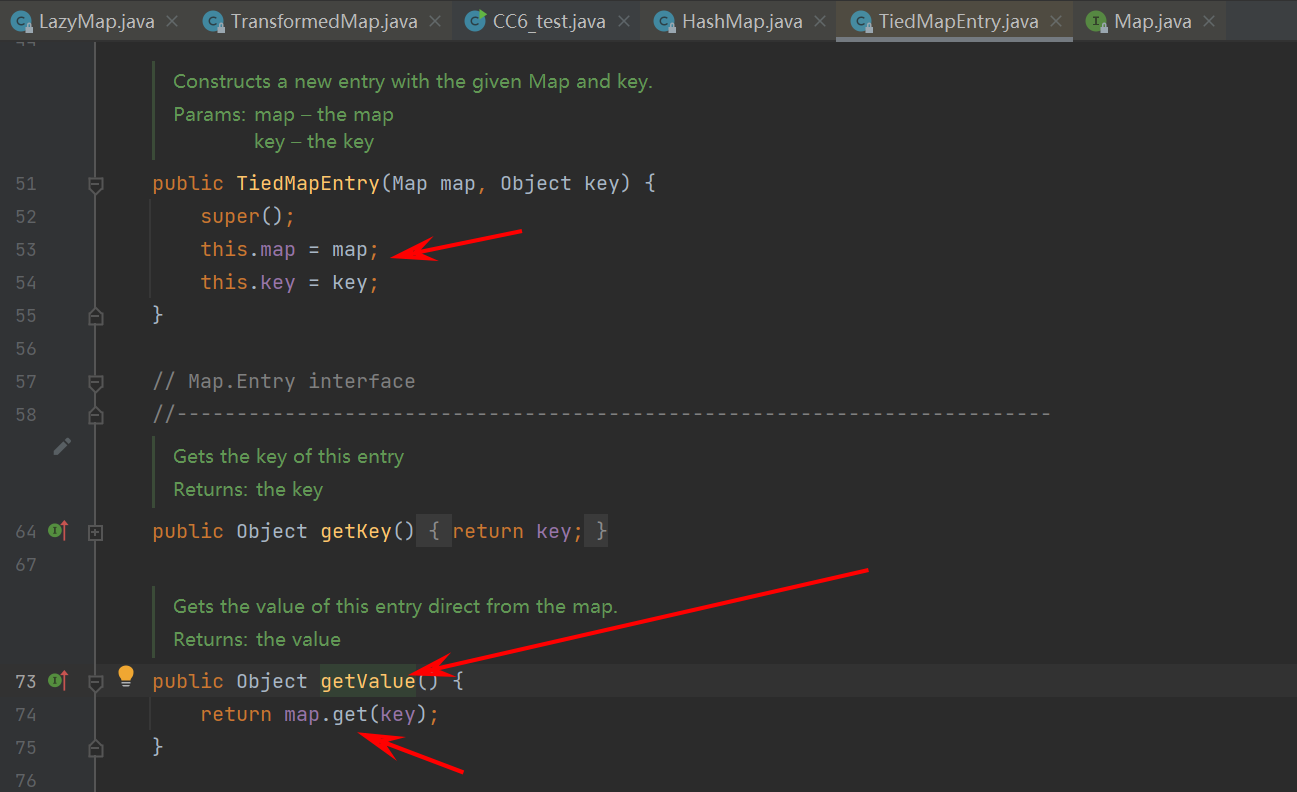
Task: Click the 'Map map' constructor parameter
Action: 434,184
